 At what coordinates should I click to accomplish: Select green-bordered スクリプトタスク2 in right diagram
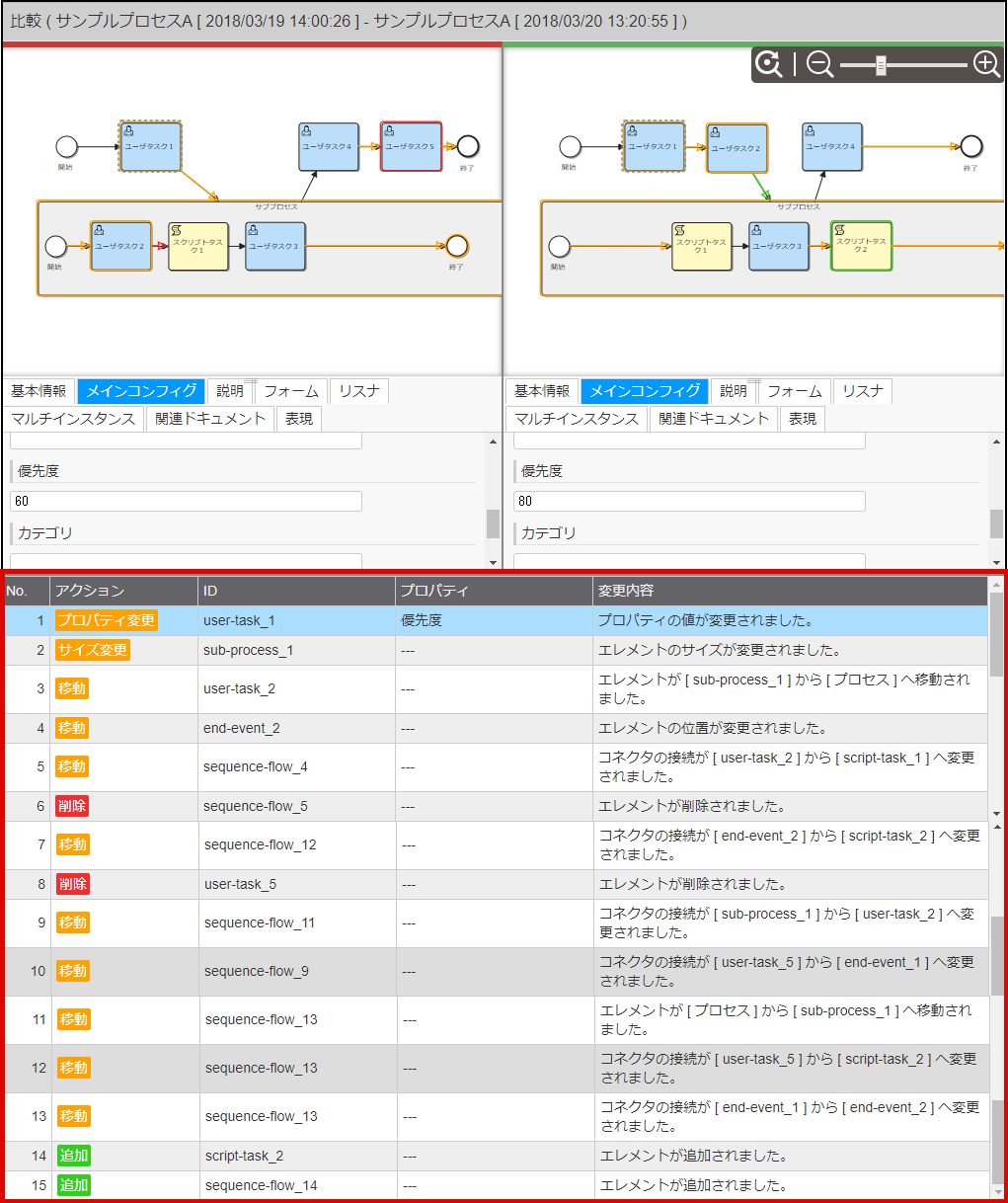point(861,246)
